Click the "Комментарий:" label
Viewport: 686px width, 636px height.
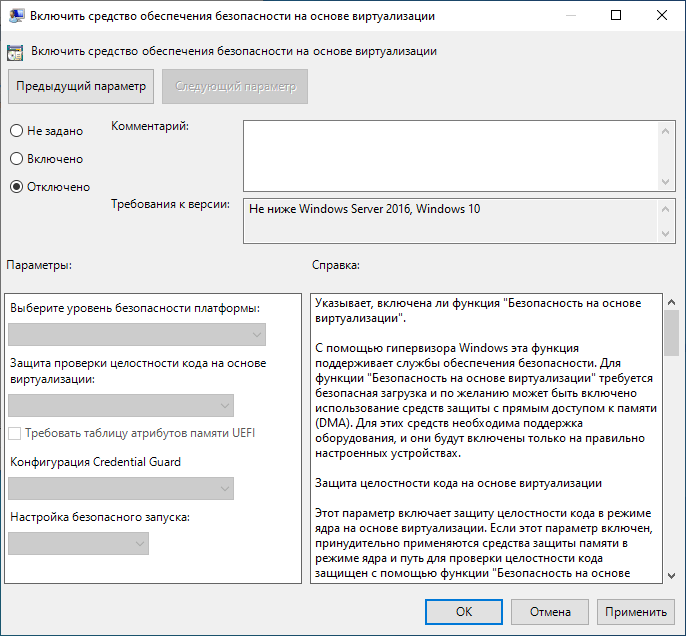(x=150, y=126)
